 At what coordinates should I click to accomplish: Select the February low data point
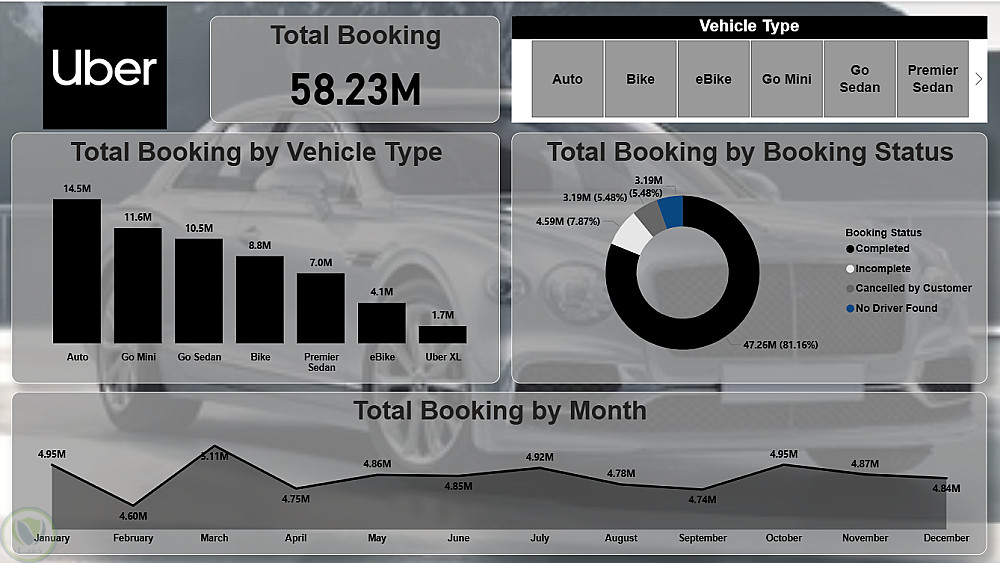pyautogui.click(x=133, y=505)
